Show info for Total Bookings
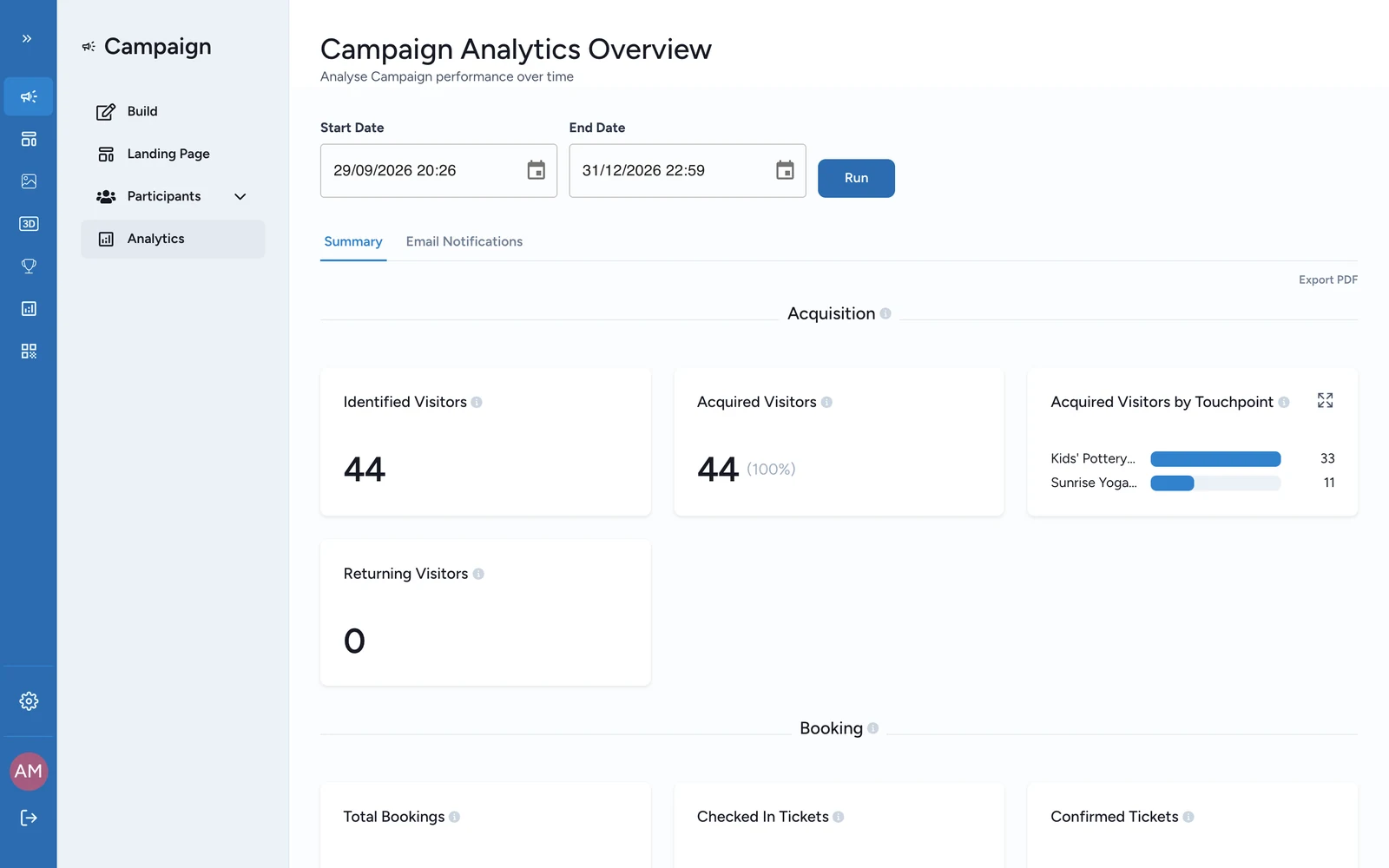 pos(454,817)
